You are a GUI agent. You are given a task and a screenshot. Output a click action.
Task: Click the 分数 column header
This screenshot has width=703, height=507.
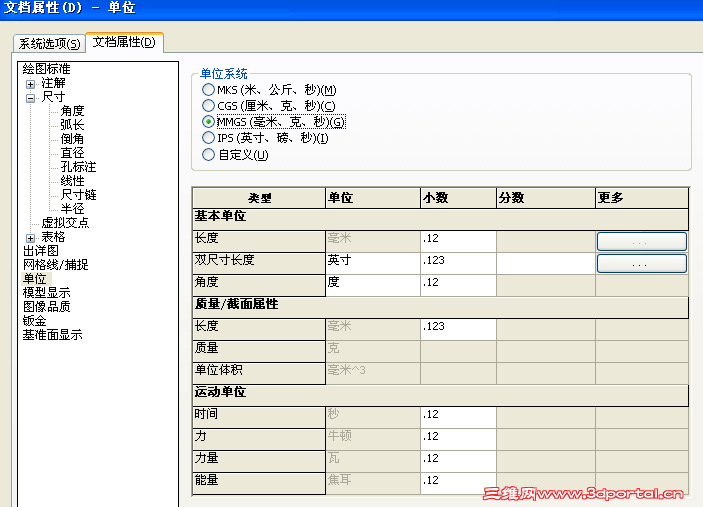pos(546,198)
